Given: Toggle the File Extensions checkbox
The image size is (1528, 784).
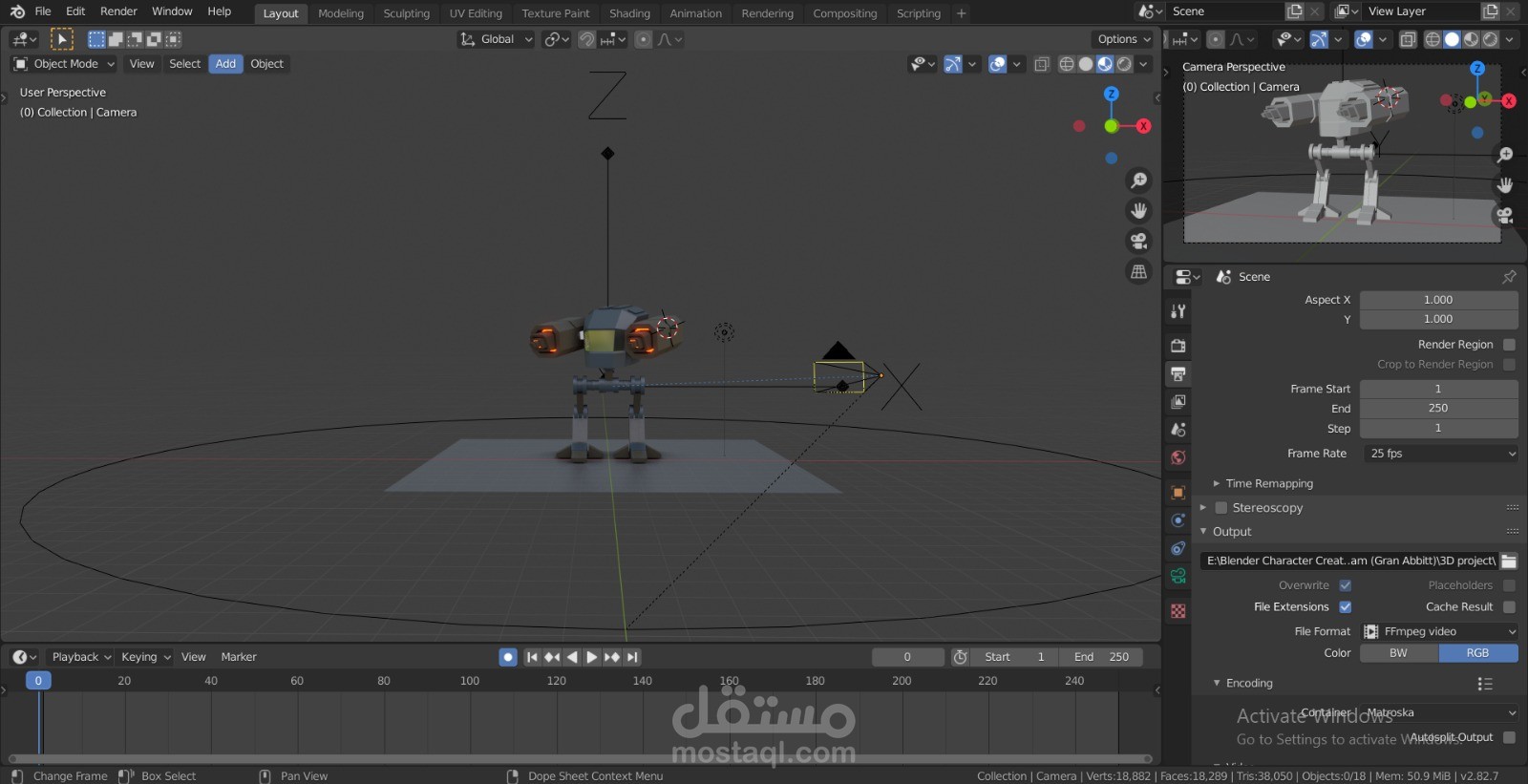Looking at the screenshot, I should [x=1345, y=607].
